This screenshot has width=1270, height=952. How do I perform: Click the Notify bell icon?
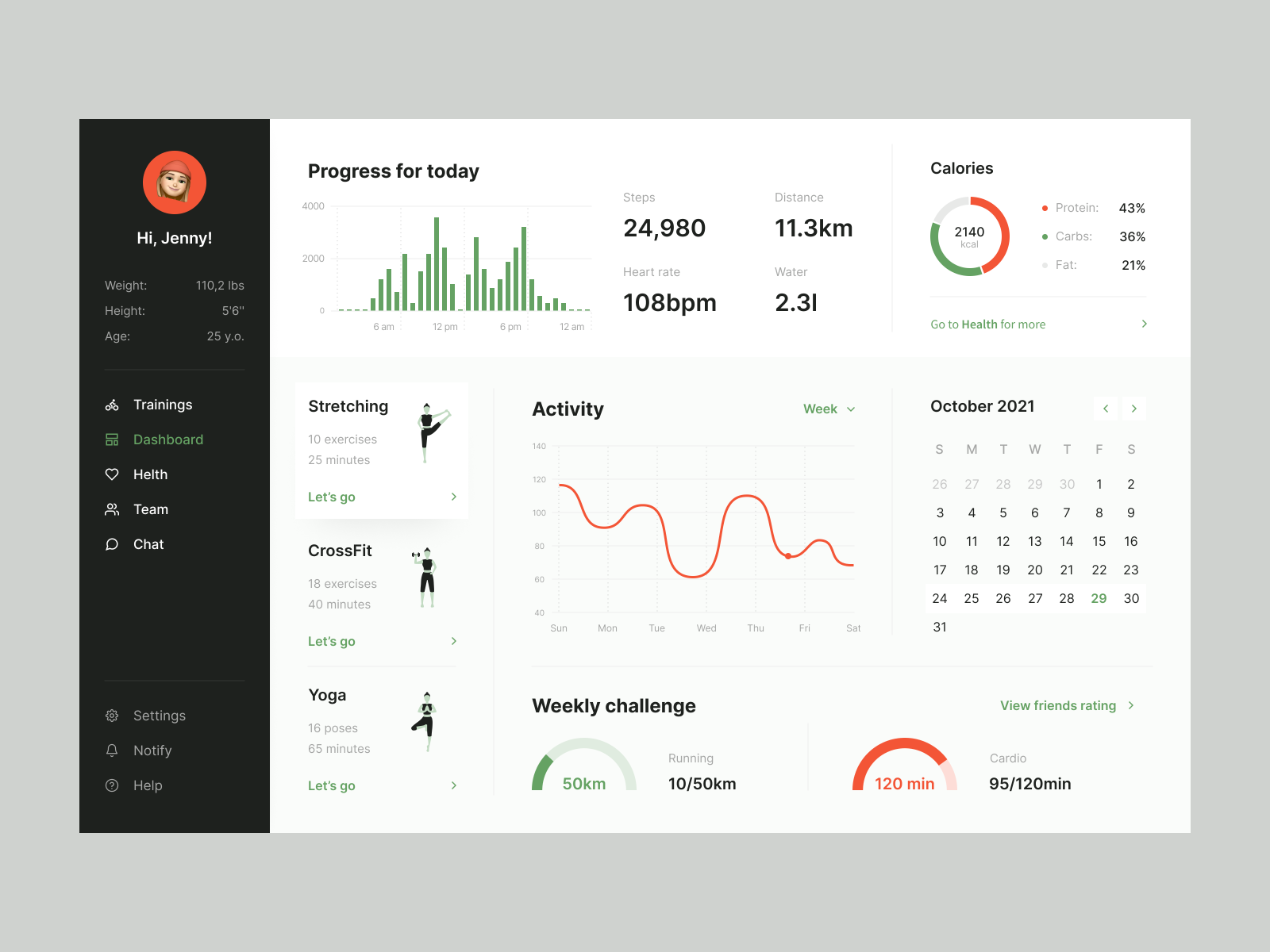click(x=112, y=750)
